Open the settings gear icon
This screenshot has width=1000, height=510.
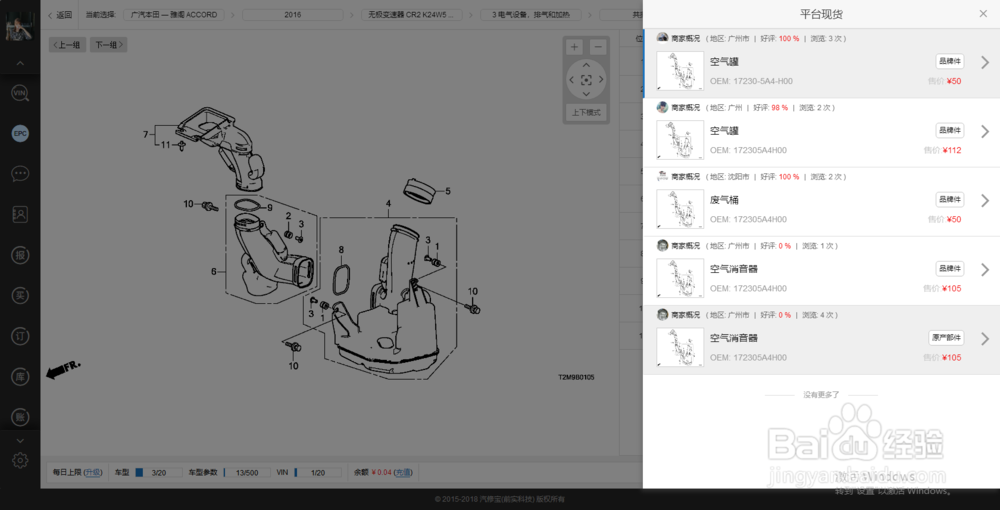click(20, 460)
